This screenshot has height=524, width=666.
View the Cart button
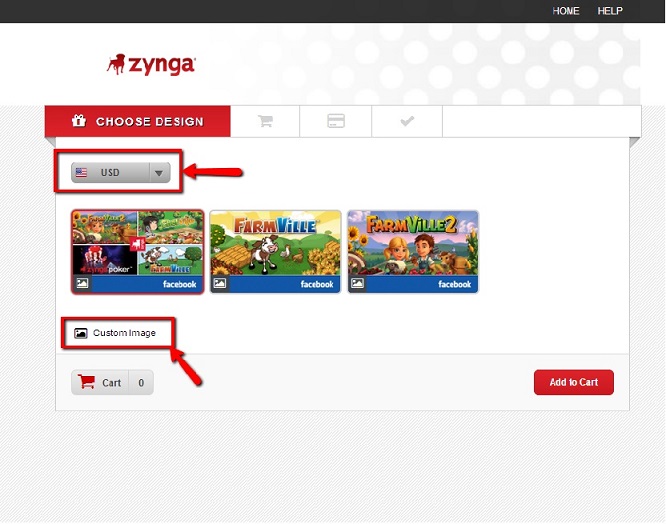click(112, 383)
